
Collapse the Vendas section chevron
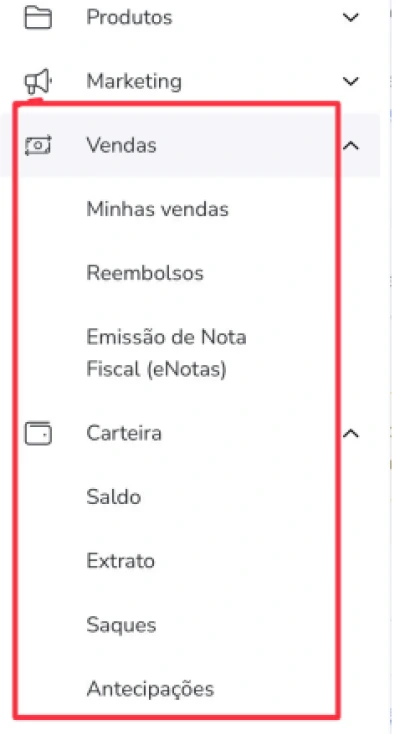click(350, 146)
